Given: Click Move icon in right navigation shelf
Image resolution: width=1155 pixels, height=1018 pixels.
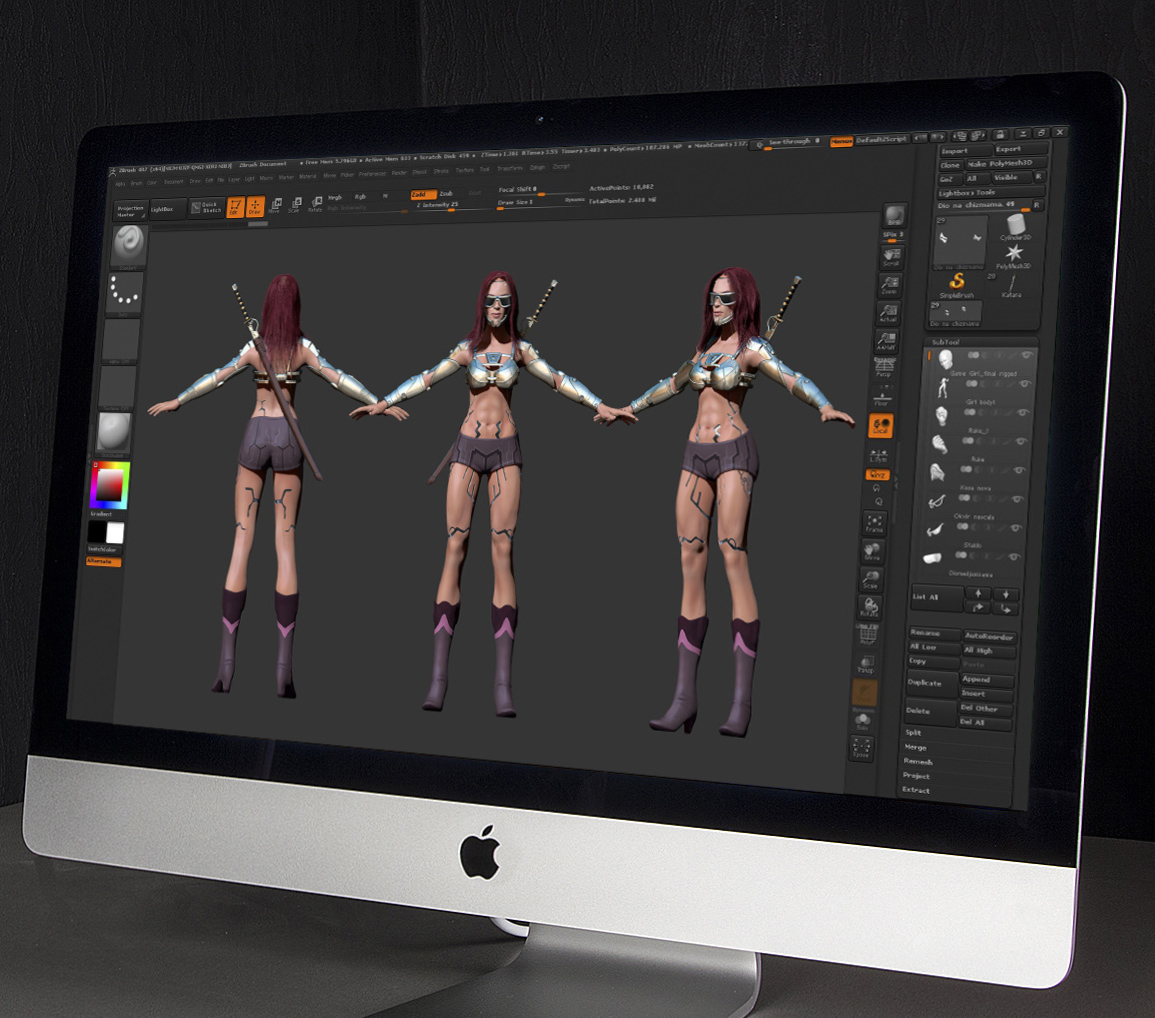Looking at the screenshot, I should [872, 552].
